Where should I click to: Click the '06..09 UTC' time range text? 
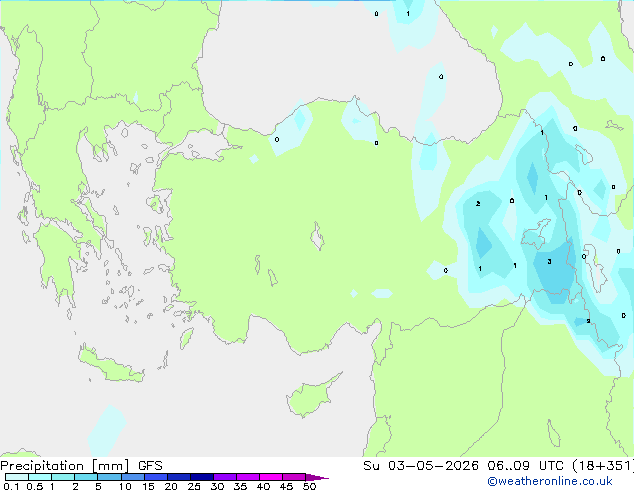[x=525, y=466]
